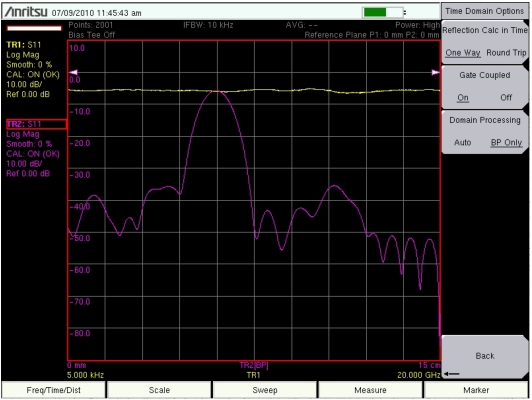This screenshot has height=400, width=532.
Task: Open the Marker menu
Action: [x=476, y=390]
